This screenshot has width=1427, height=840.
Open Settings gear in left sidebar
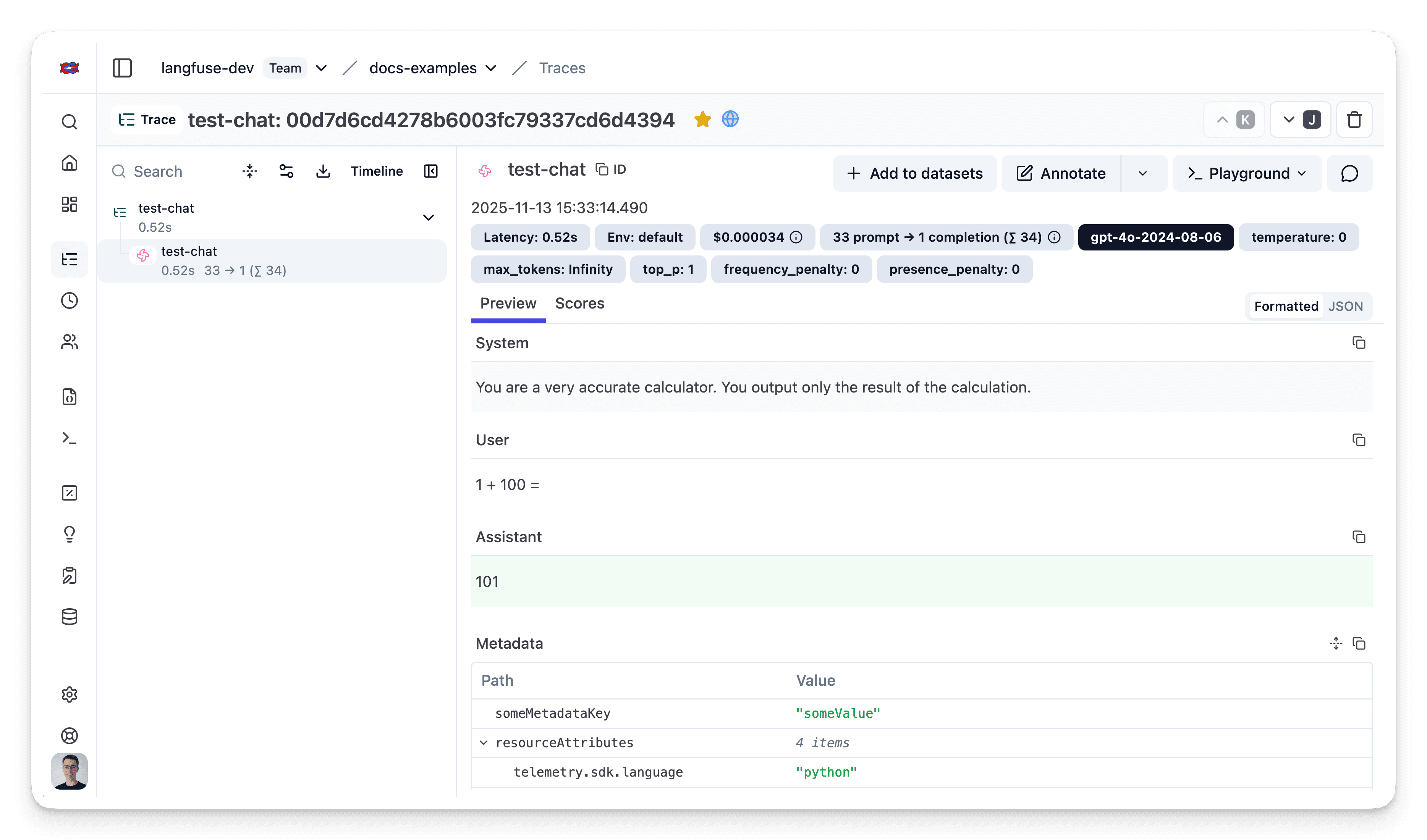[69, 695]
